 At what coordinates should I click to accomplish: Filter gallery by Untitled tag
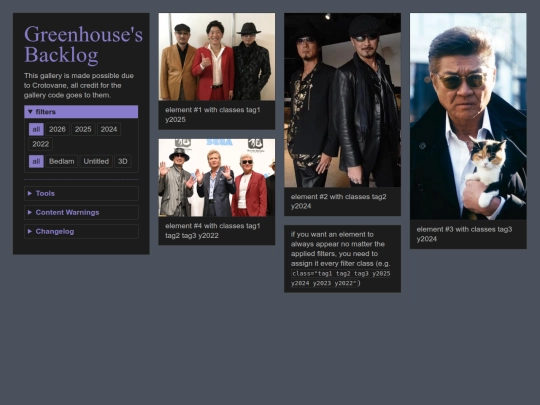[96, 162]
